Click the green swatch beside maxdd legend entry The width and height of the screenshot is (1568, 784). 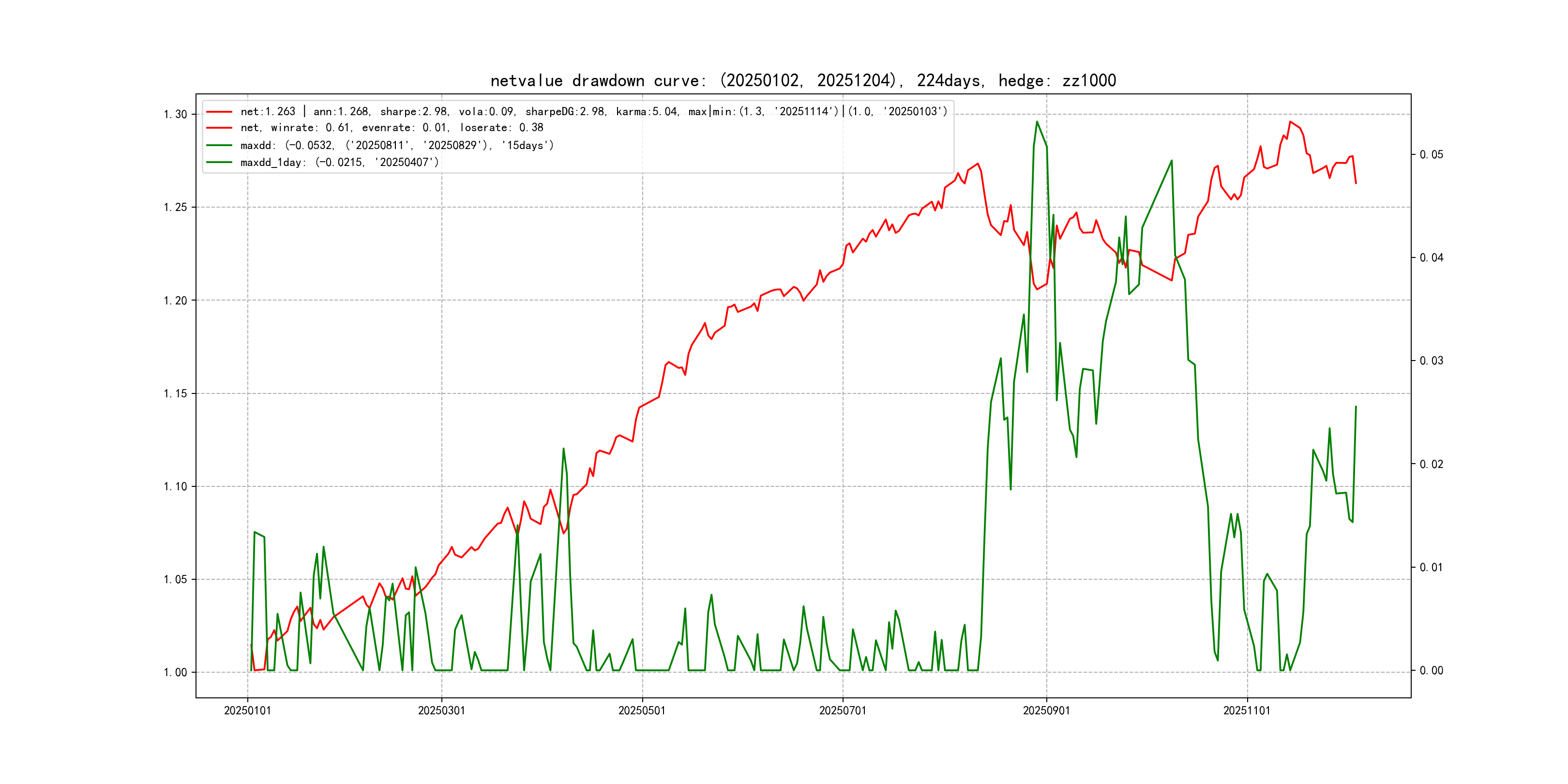(x=219, y=146)
